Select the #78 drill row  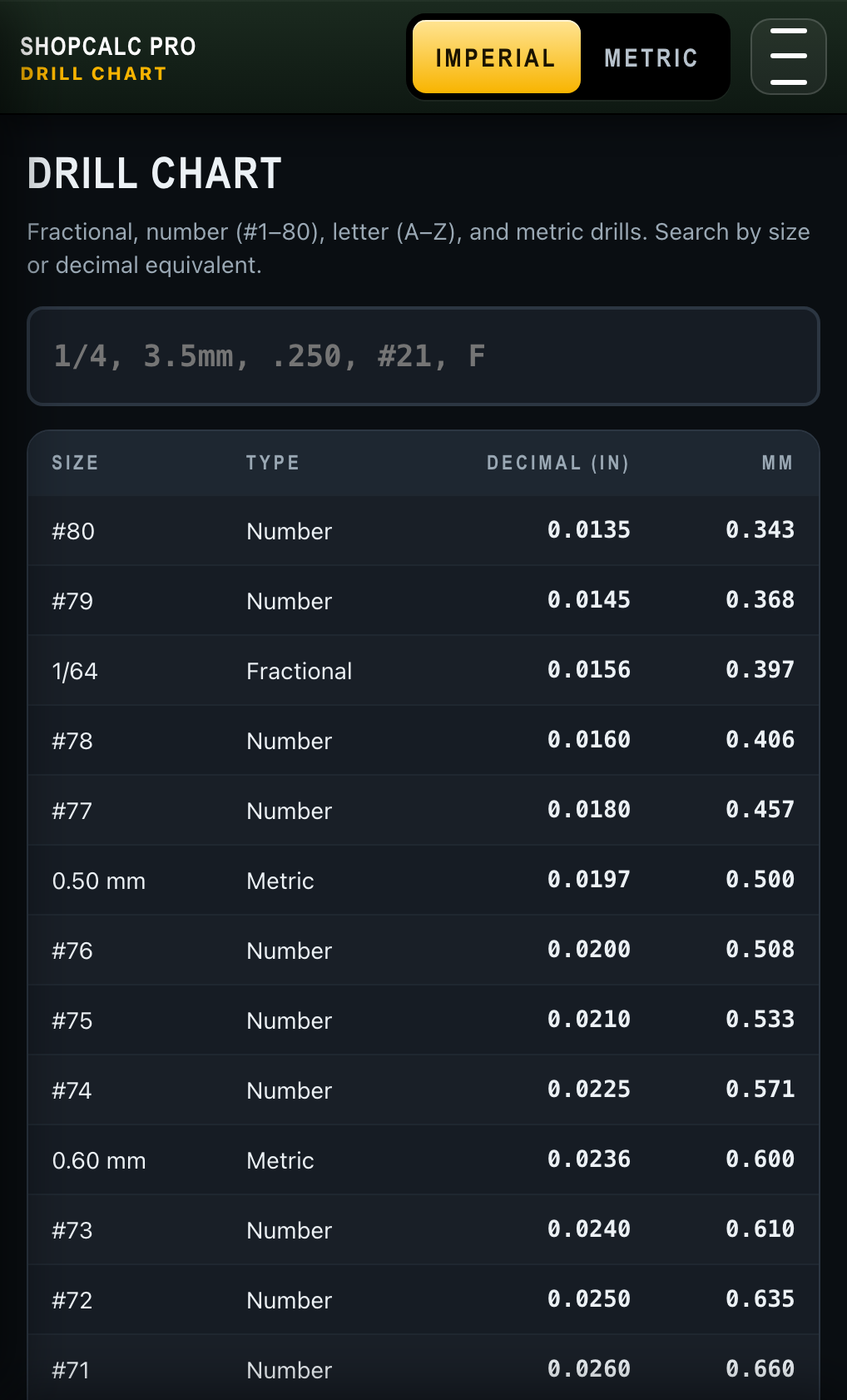tap(423, 741)
